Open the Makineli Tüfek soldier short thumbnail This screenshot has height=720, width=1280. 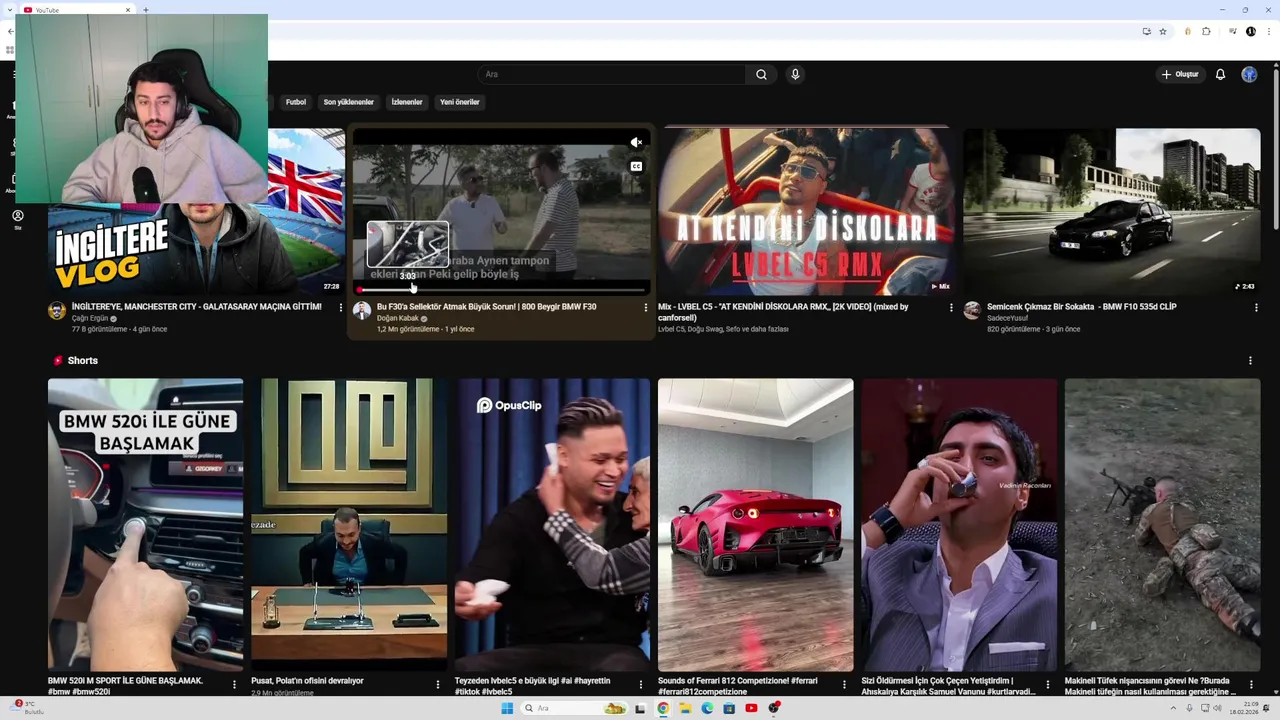tap(1162, 524)
